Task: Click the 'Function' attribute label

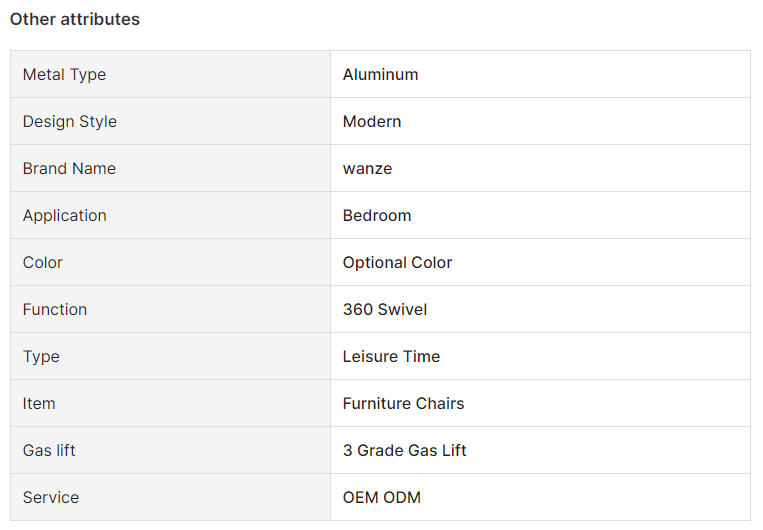Action: pyautogui.click(x=55, y=310)
